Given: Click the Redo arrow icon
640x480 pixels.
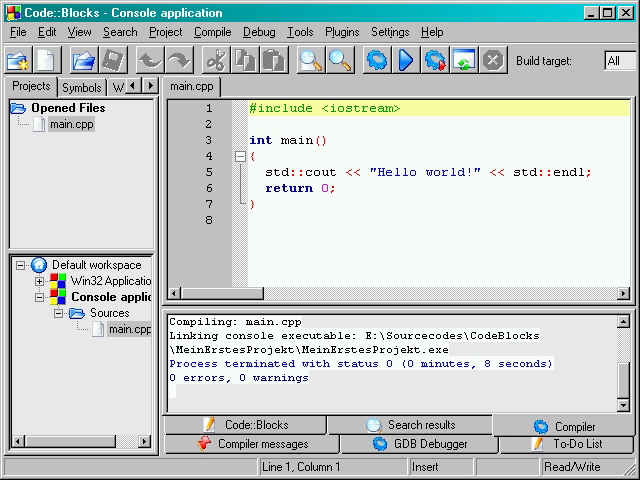Looking at the screenshot, I should [x=179, y=61].
